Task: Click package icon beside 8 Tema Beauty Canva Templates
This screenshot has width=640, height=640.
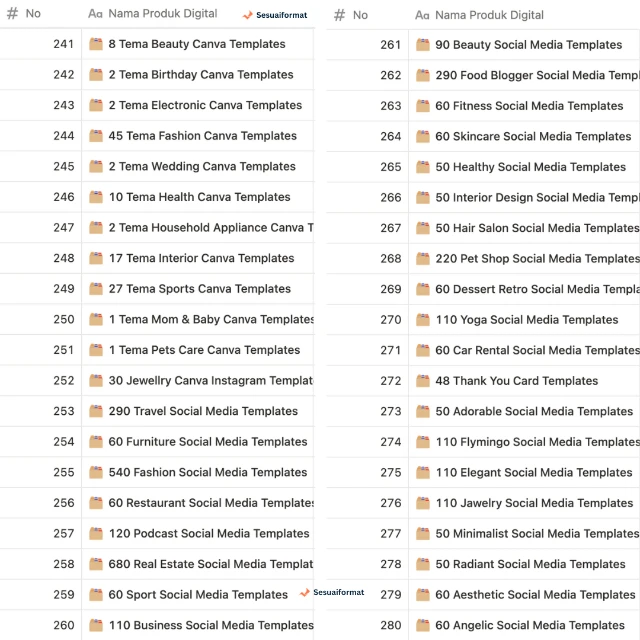Action: tap(96, 44)
